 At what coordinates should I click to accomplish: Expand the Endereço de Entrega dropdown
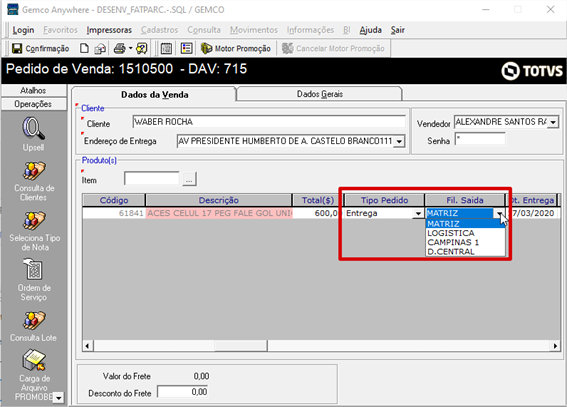coord(399,141)
